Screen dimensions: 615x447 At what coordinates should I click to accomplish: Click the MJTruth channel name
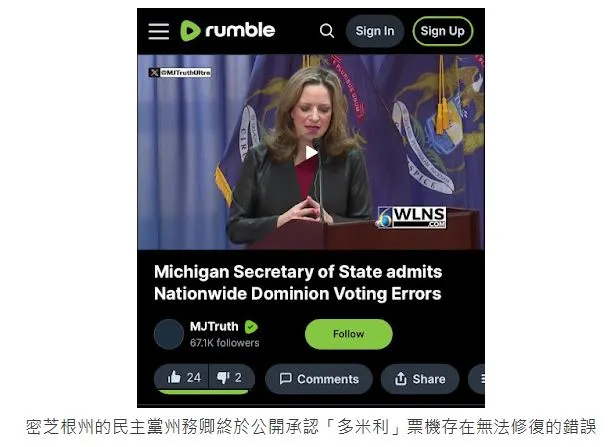click(x=214, y=326)
